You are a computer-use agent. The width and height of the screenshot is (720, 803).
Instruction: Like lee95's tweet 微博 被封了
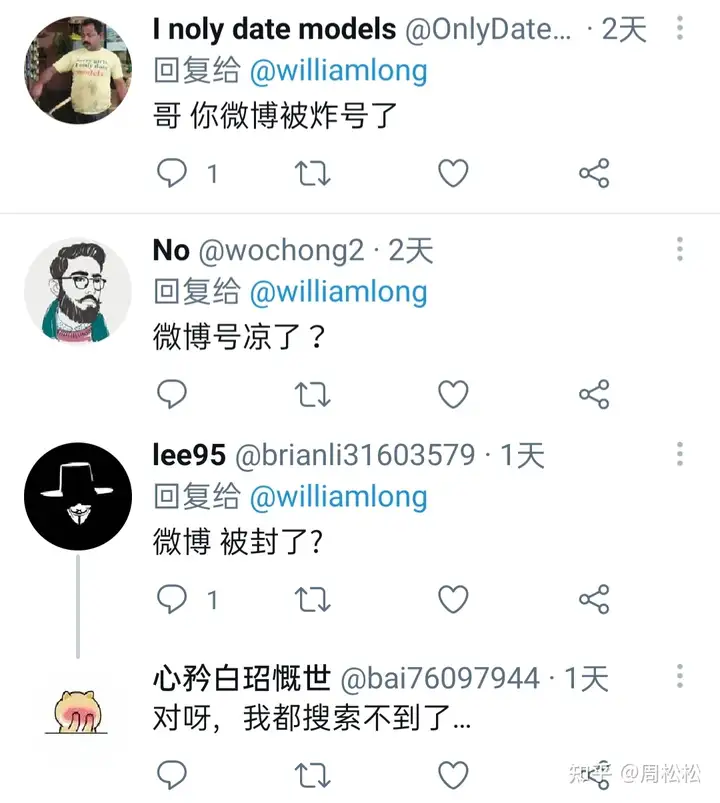tap(453, 599)
